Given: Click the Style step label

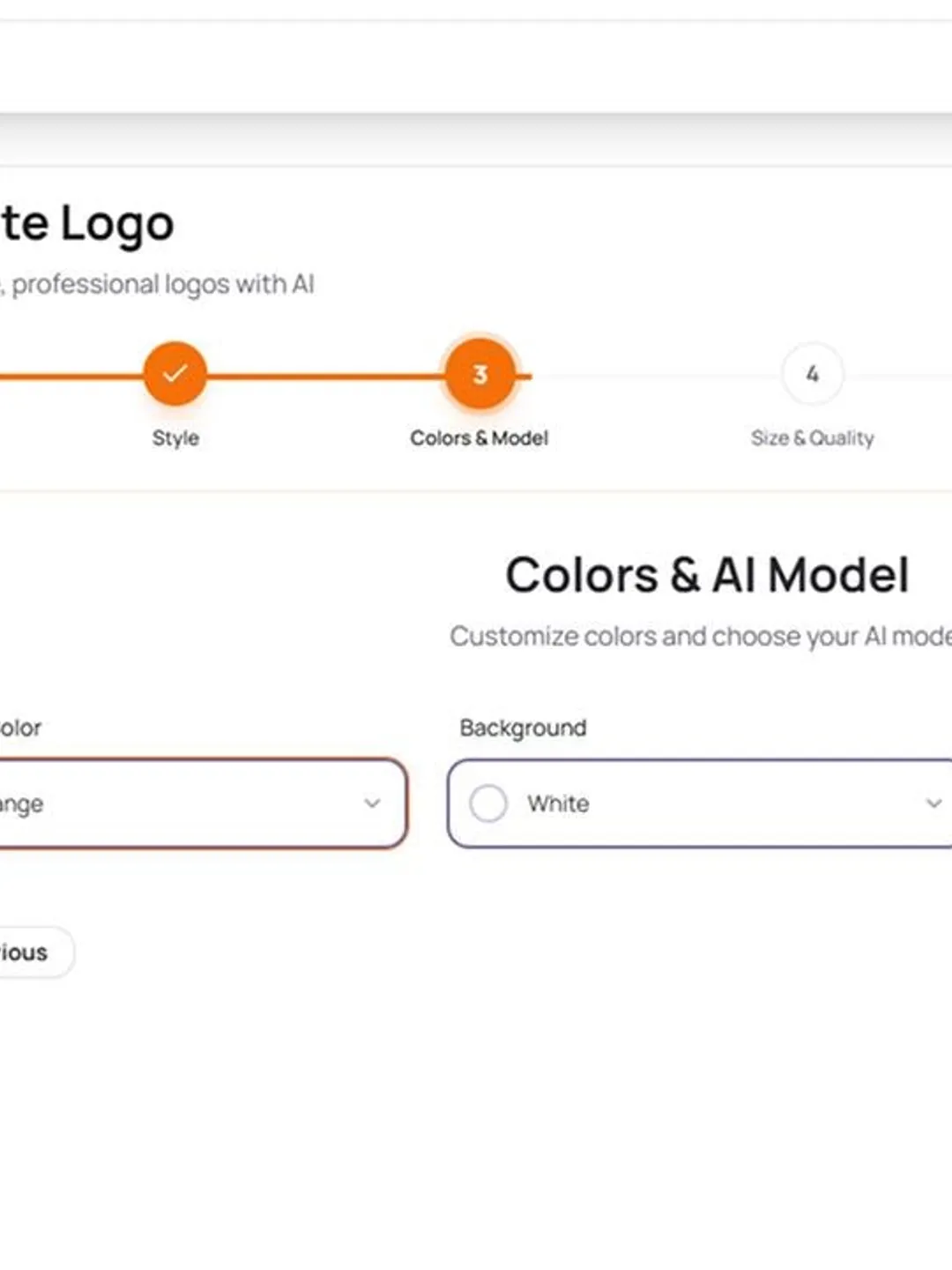Looking at the screenshot, I should [175, 438].
